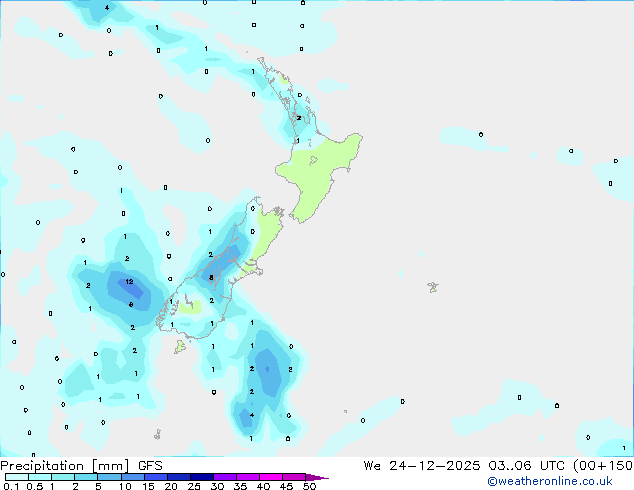Pick the 2–5 mm legend color swatch
The height and width of the screenshot is (490, 634).
(x=86, y=477)
